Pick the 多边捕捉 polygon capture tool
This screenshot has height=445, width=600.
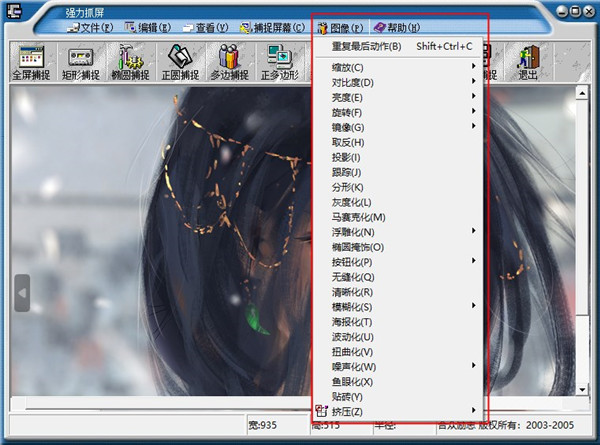pyautogui.click(x=230, y=62)
